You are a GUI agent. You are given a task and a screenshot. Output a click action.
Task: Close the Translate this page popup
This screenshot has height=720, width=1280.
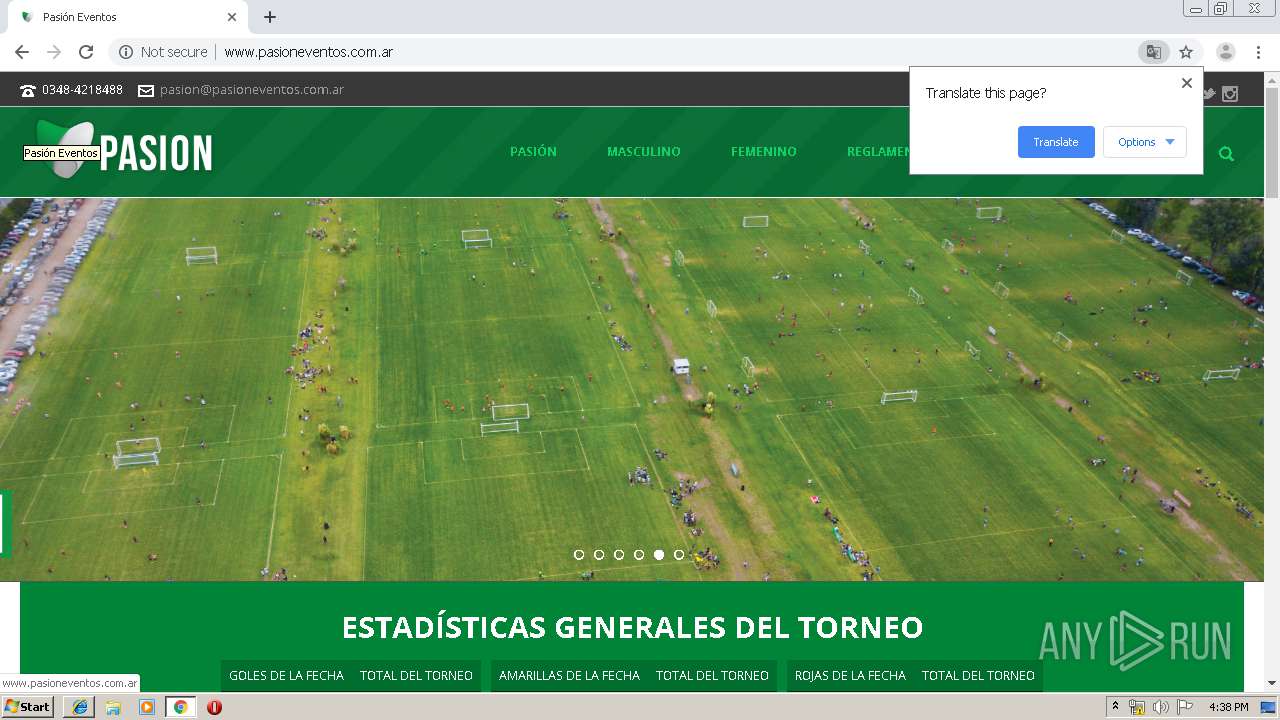point(1187,83)
